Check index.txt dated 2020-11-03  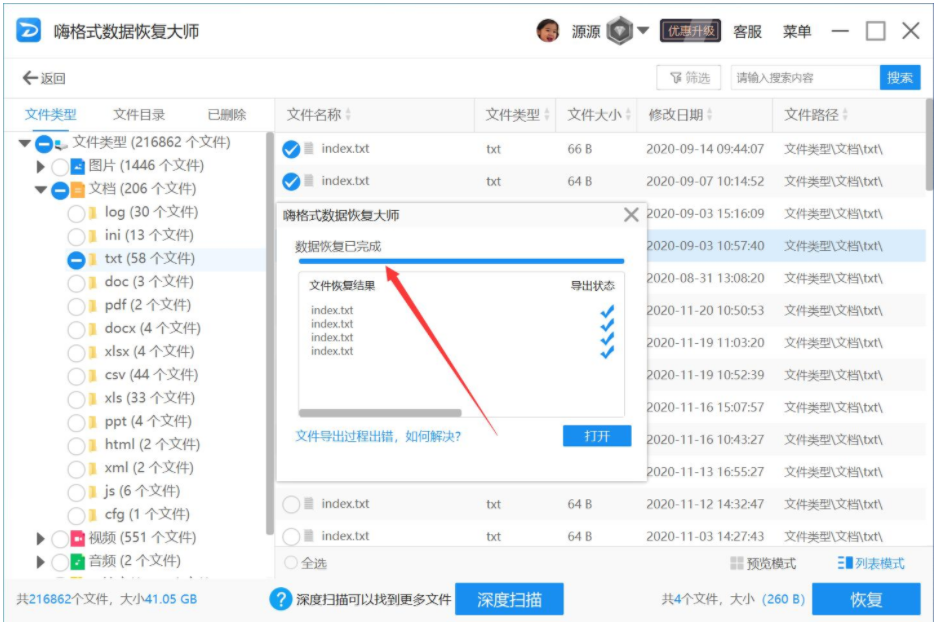pyautogui.click(x=291, y=537)
